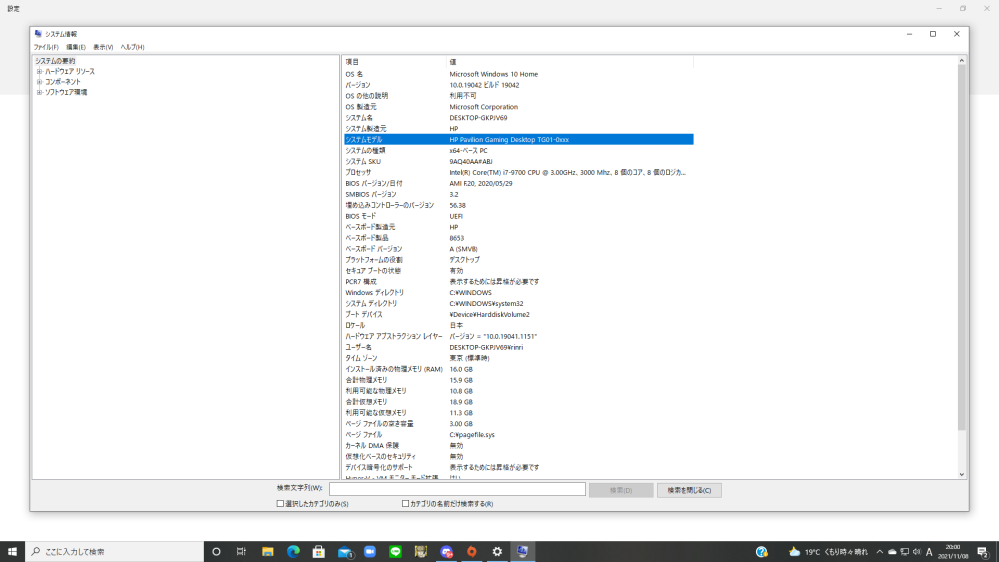Select カーネル DMA 保護 row
Viewport: 999px width, 562px height.
(518, 445)
